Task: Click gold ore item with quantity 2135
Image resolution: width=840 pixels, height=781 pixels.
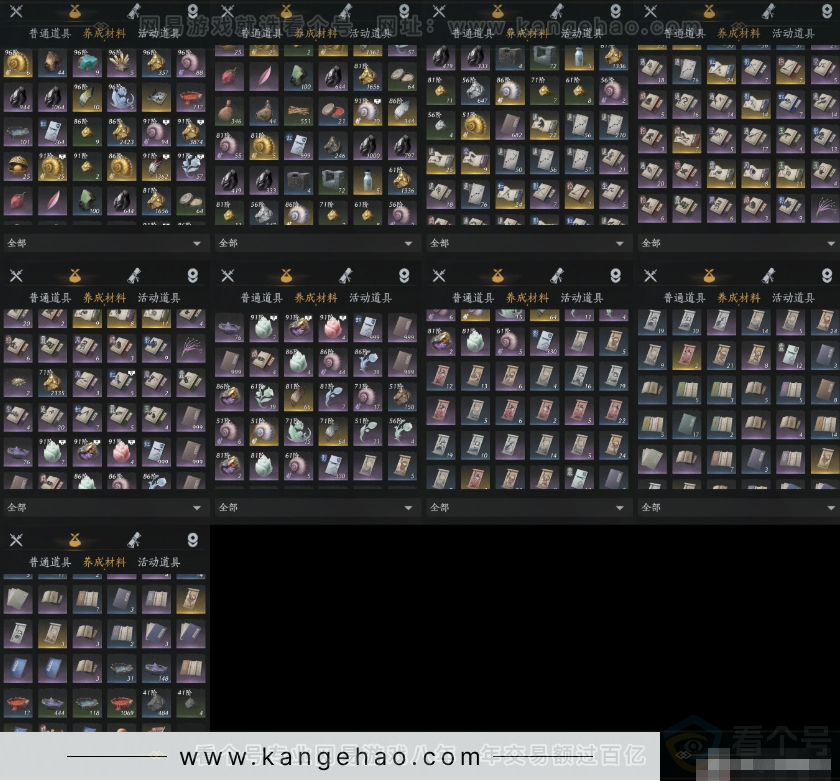Action: [50, 385]
